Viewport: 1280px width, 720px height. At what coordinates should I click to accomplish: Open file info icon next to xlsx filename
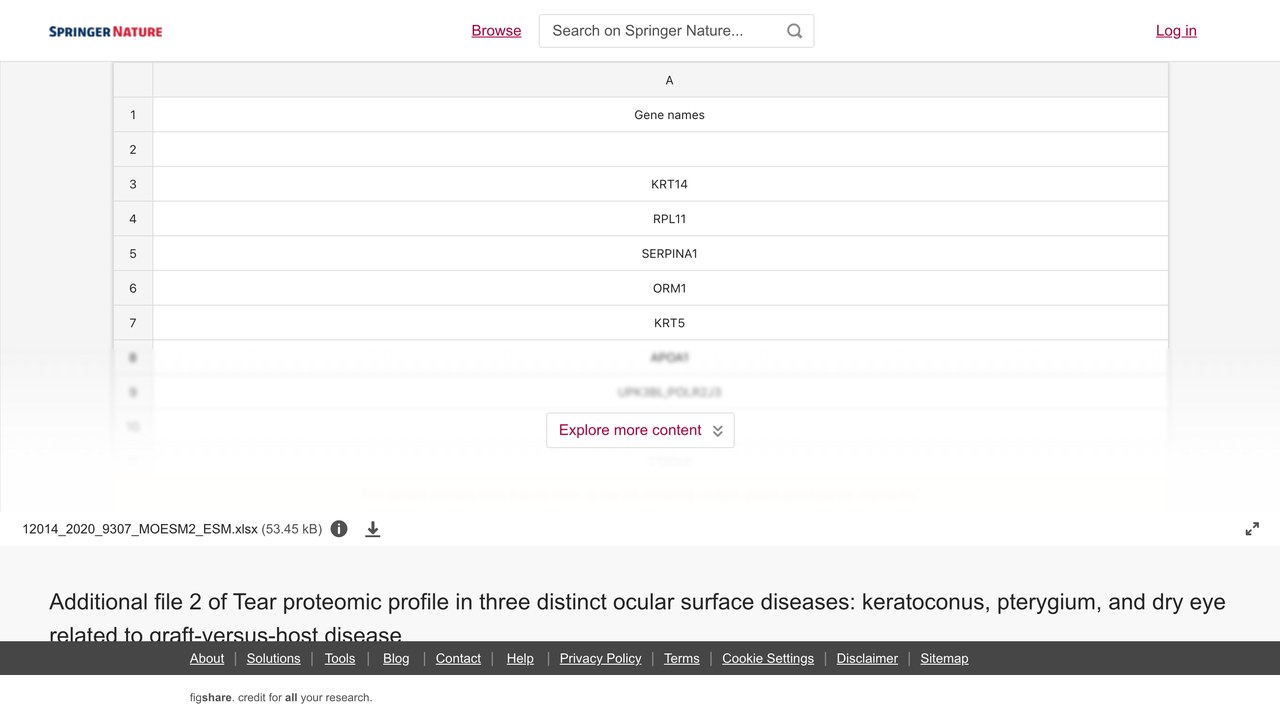pos(339,529)
